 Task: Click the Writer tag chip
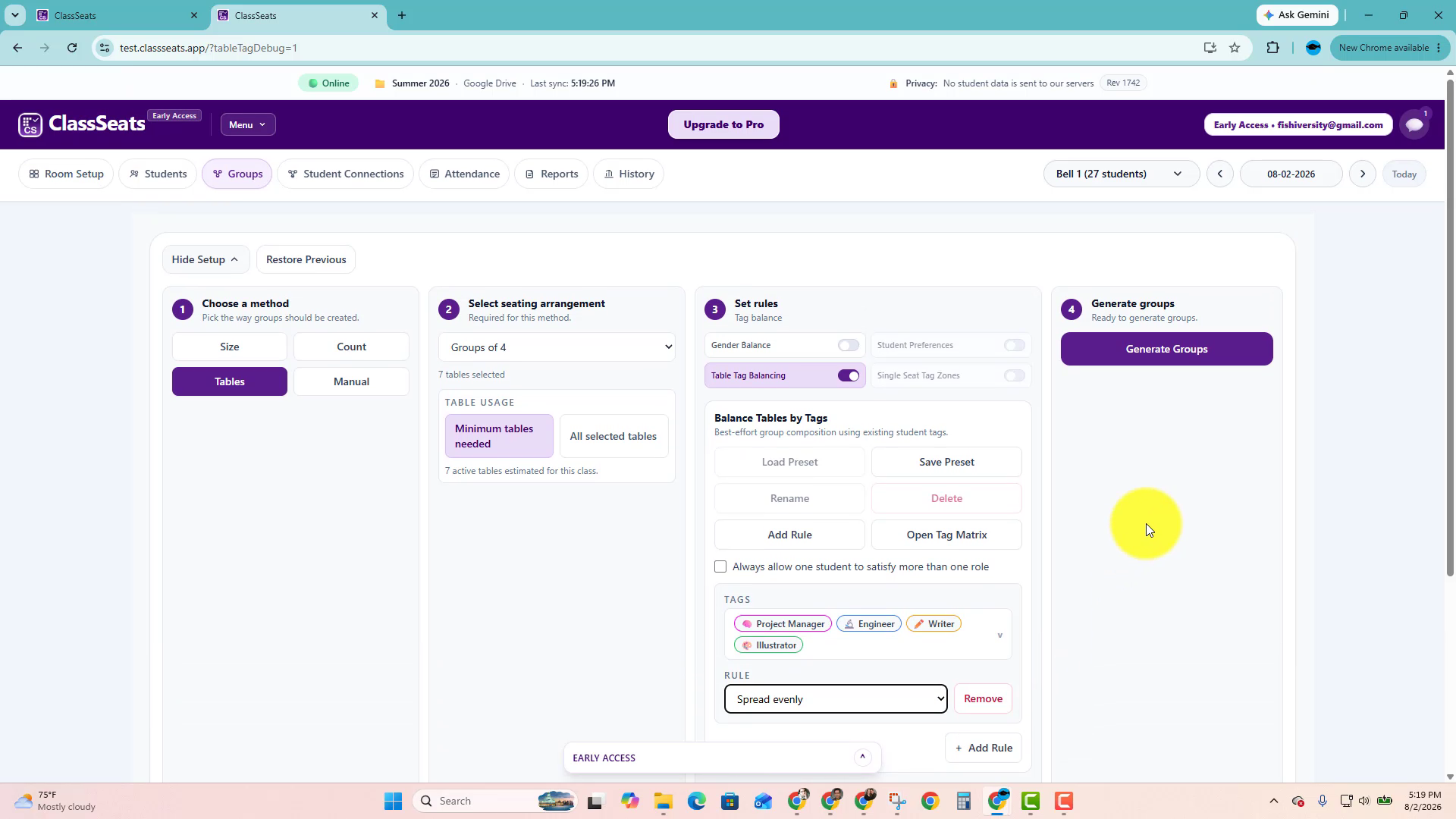934,624
